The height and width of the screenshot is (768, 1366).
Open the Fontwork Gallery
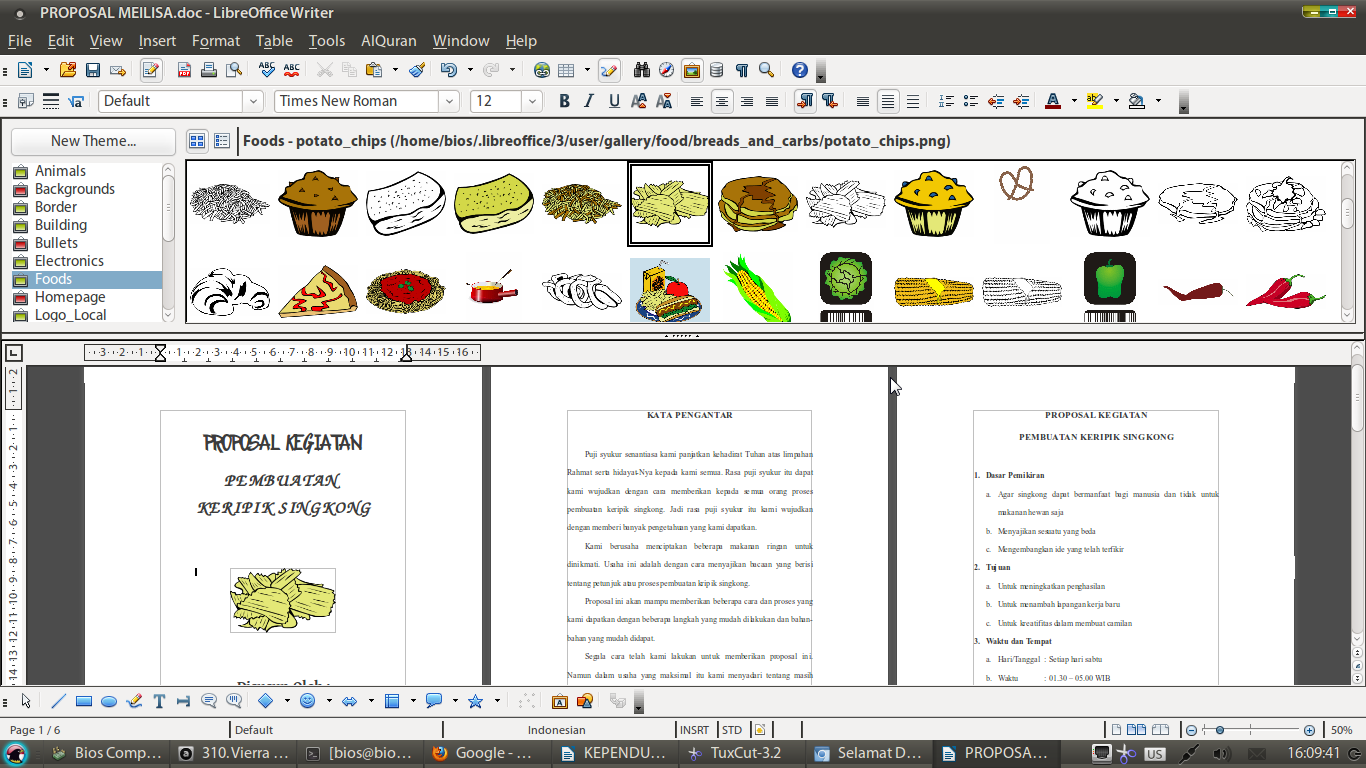tap(559, 701)
